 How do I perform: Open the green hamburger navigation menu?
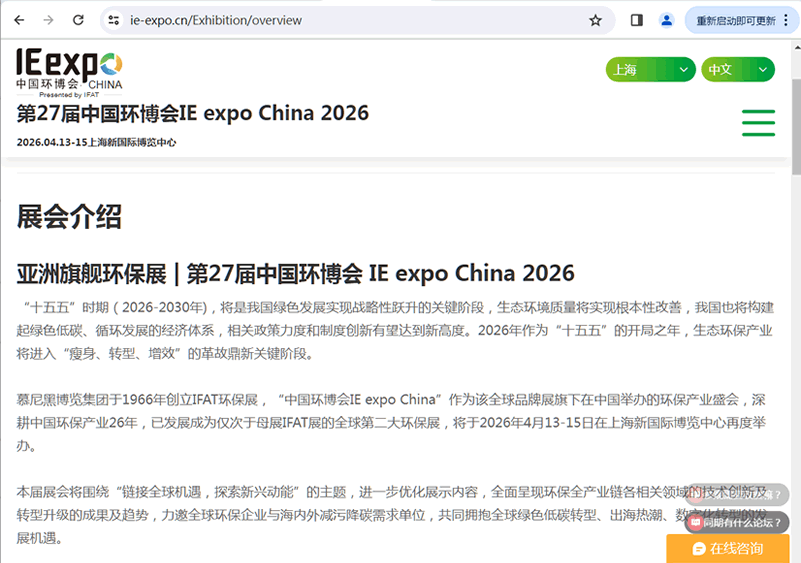[759, 123]
